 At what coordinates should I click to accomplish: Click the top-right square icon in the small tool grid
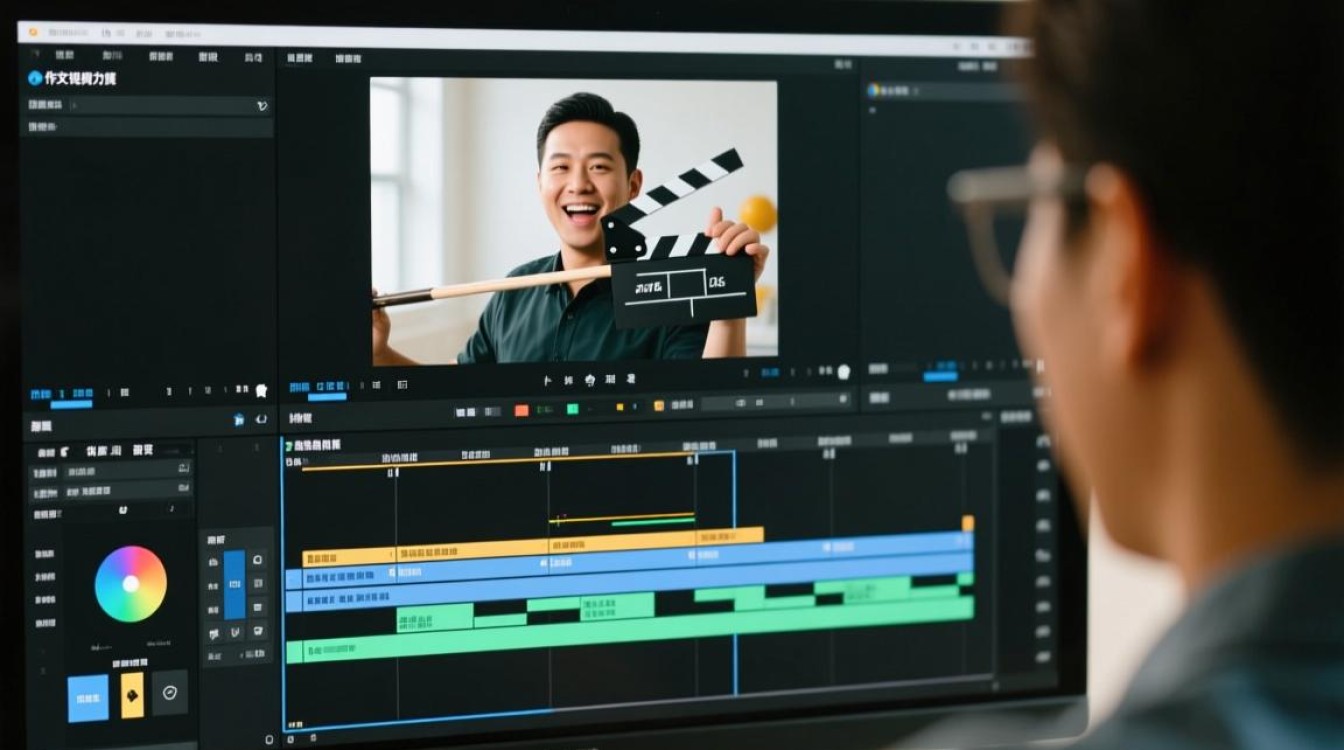(257, 561)
